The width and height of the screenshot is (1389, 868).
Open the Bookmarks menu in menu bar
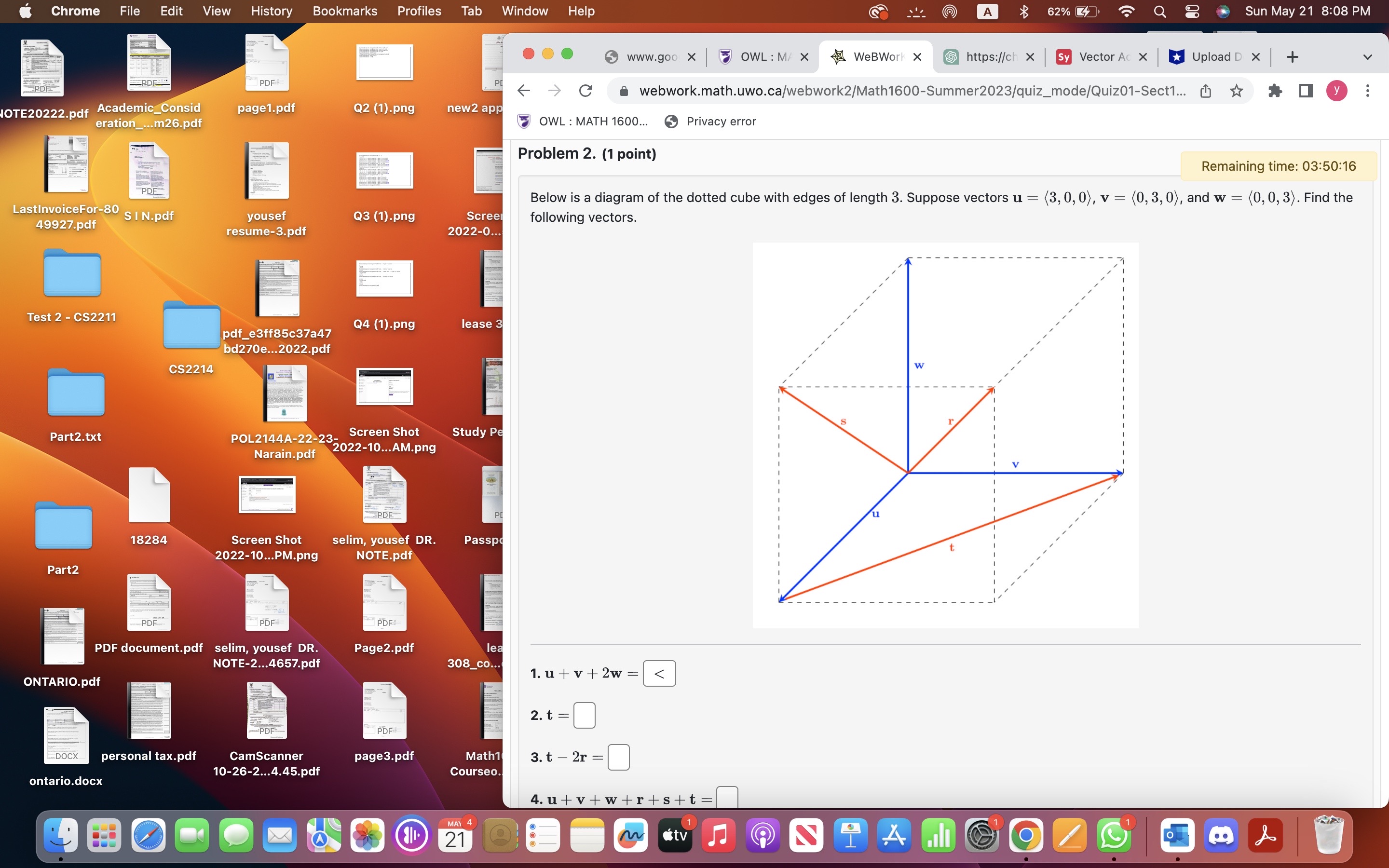(344, 12)
